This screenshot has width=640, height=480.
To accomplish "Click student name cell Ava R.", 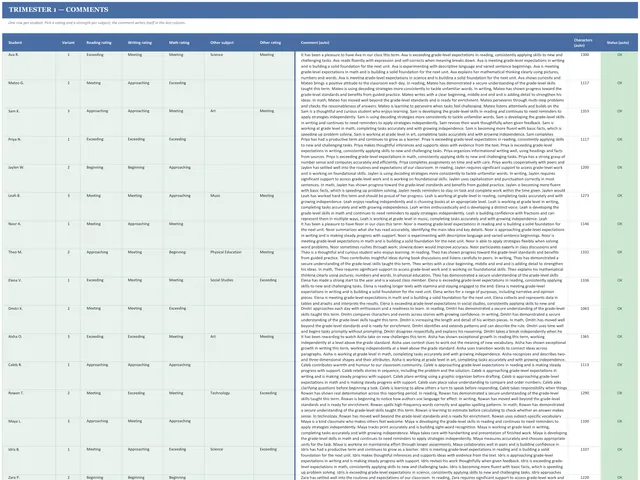I will pos(29,66).
